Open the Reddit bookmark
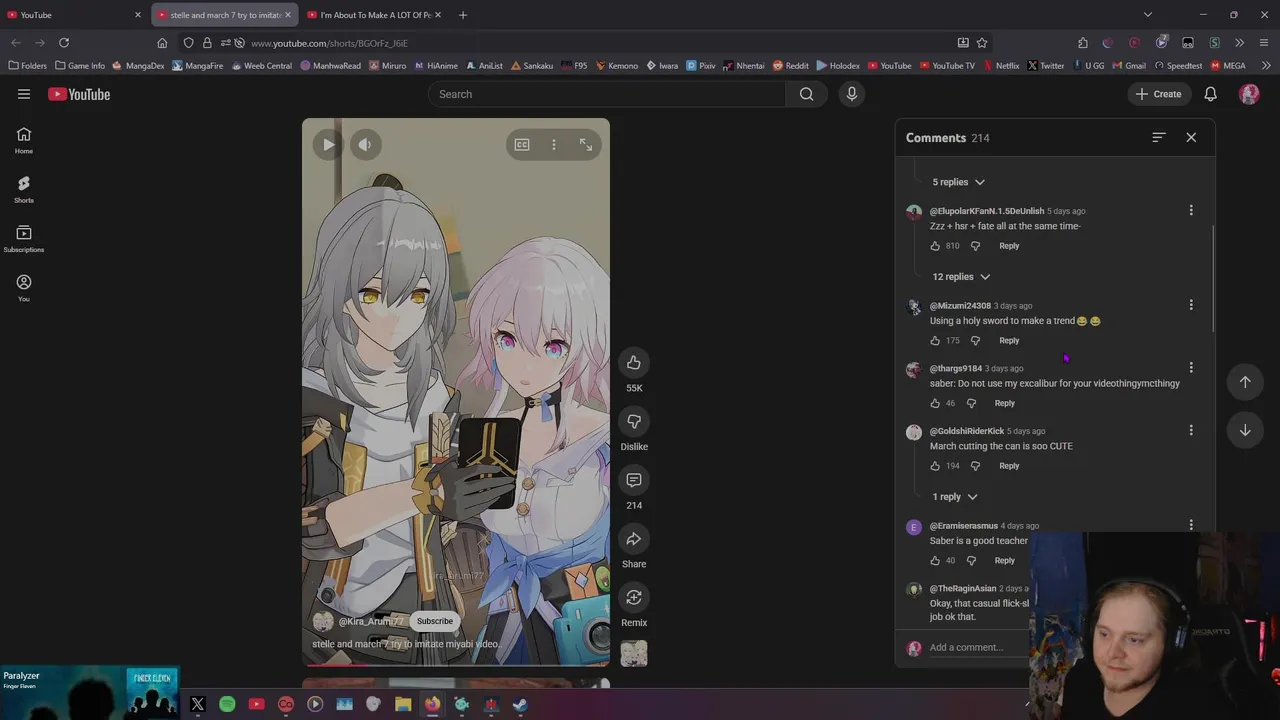Screen dimensions: 1280x720 coord(790,66)
